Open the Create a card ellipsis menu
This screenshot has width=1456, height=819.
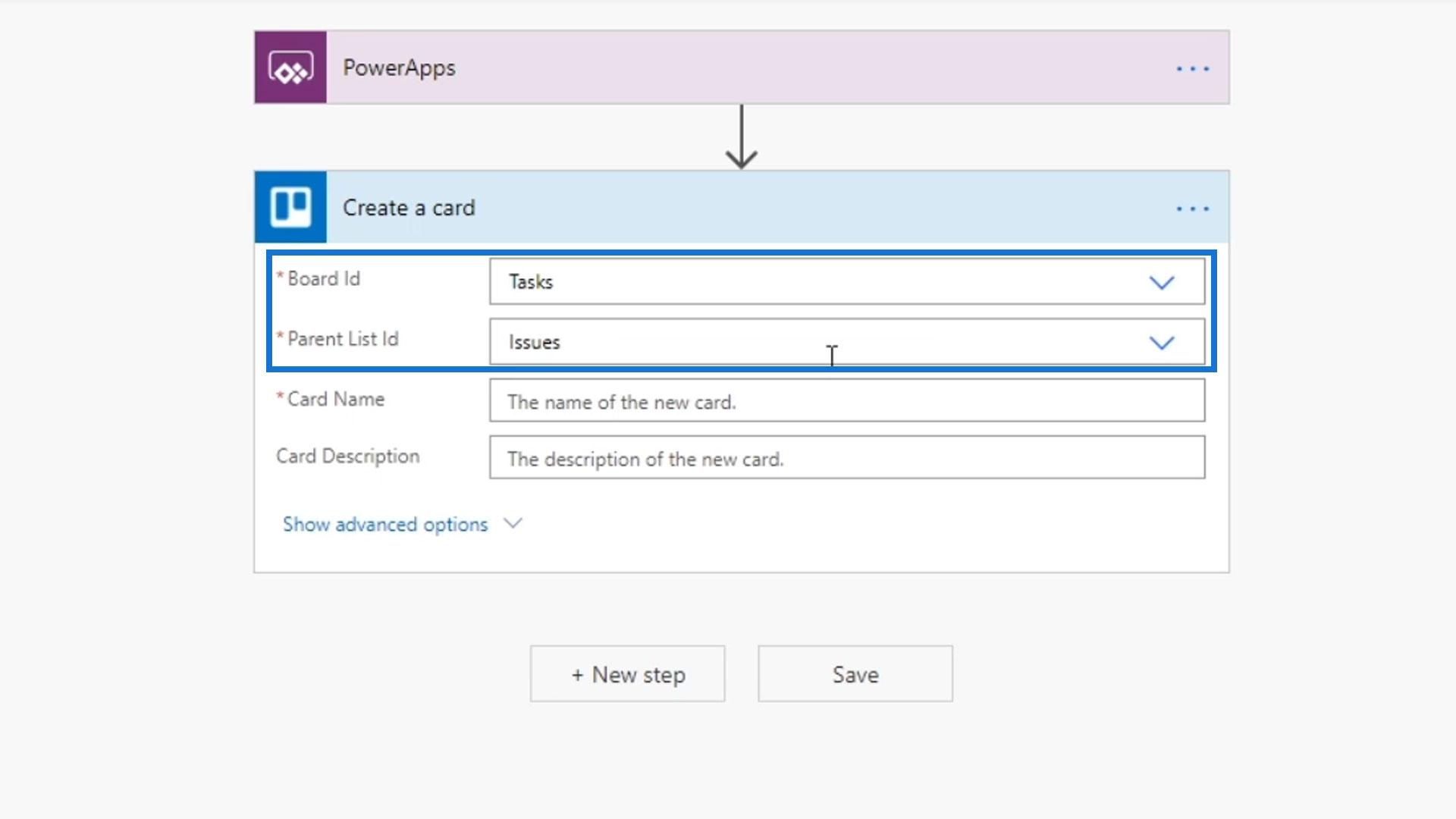pyautogui.click(x=1192, y=209)
